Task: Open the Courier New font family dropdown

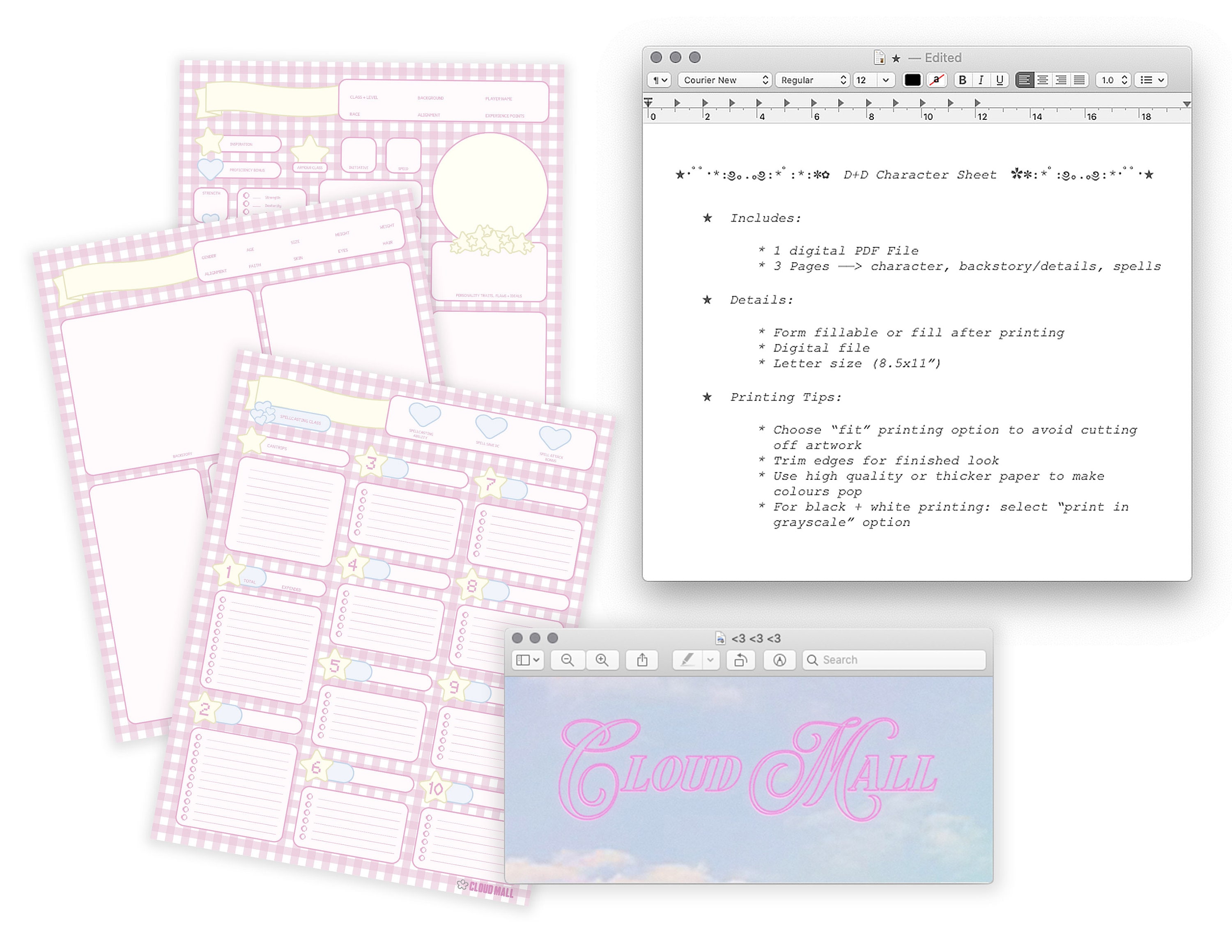Action: [x=724, y=80]
